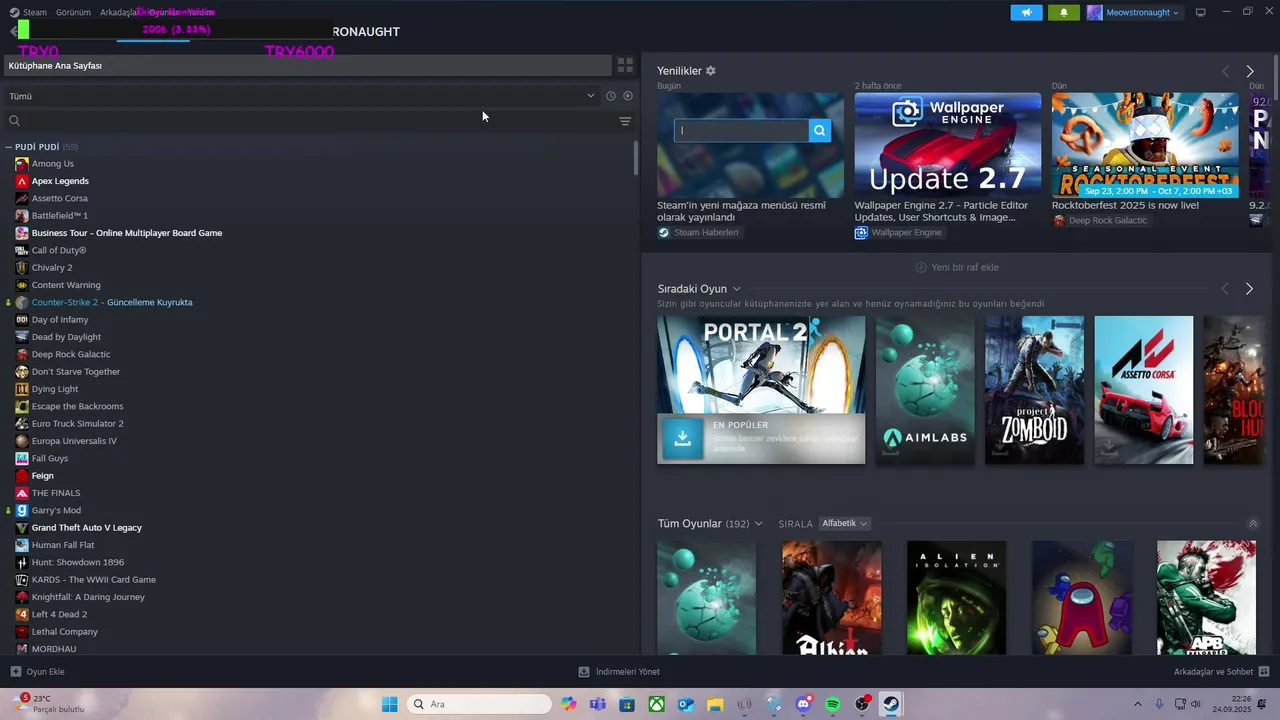This screenshot has height=720, width=1280.
Task: Toggle ready-to-play filter play icon
Action: [628, 96]
